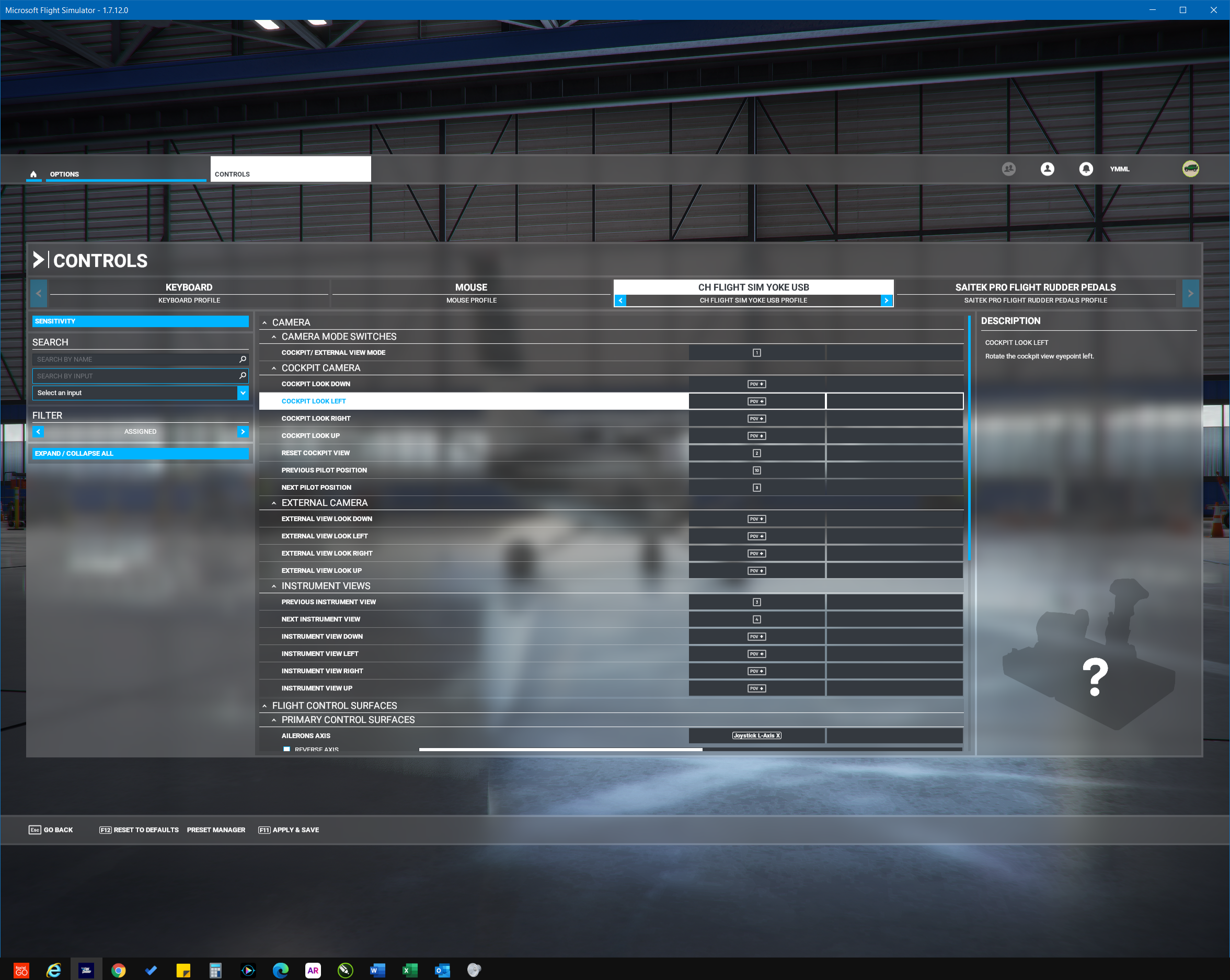
Task: Click the home icon beside Options
Action: click(33, 174)
